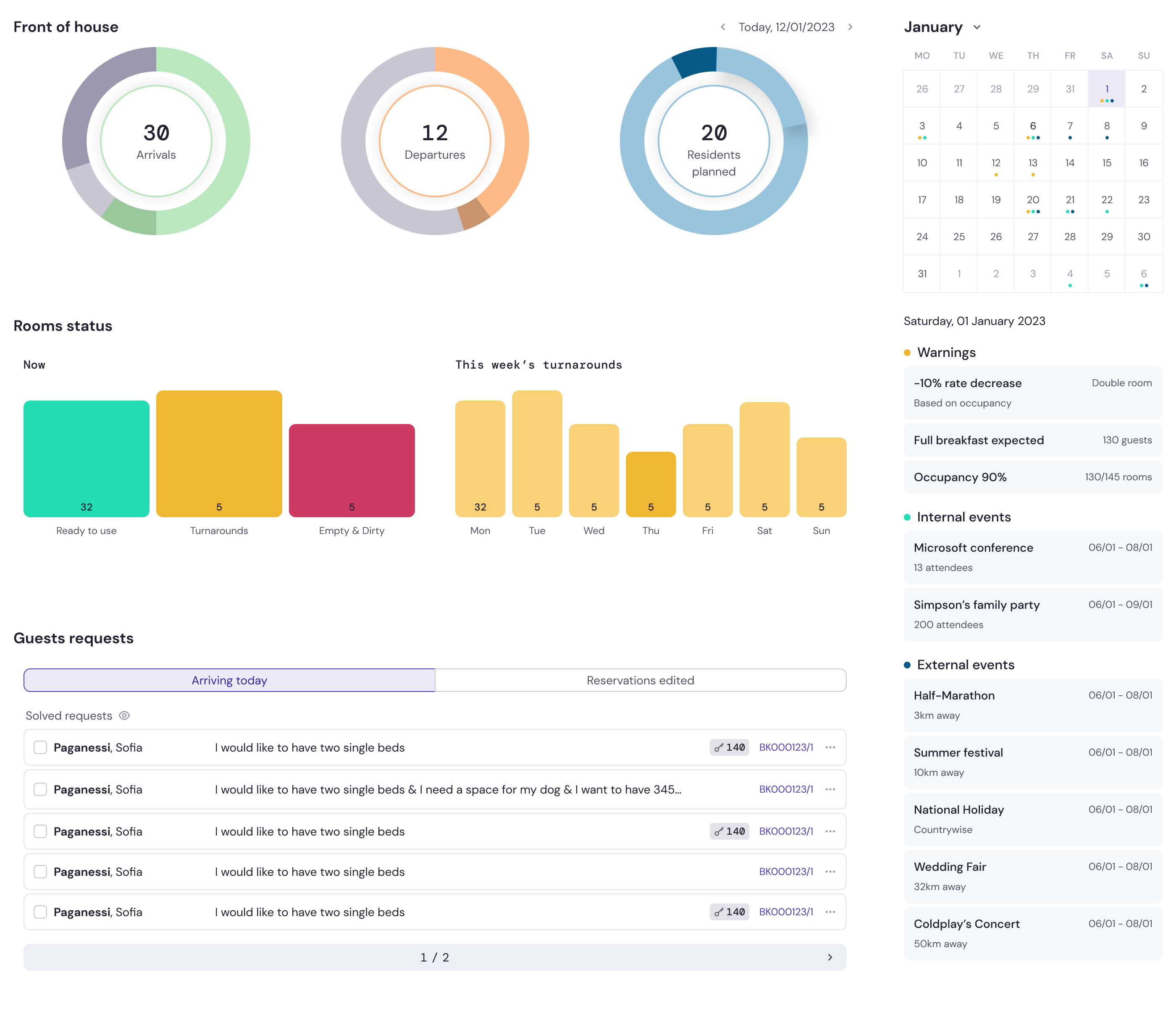1176x1011 pixels.
Task: Click the Solved requests label
Action: tap(69, 715)
